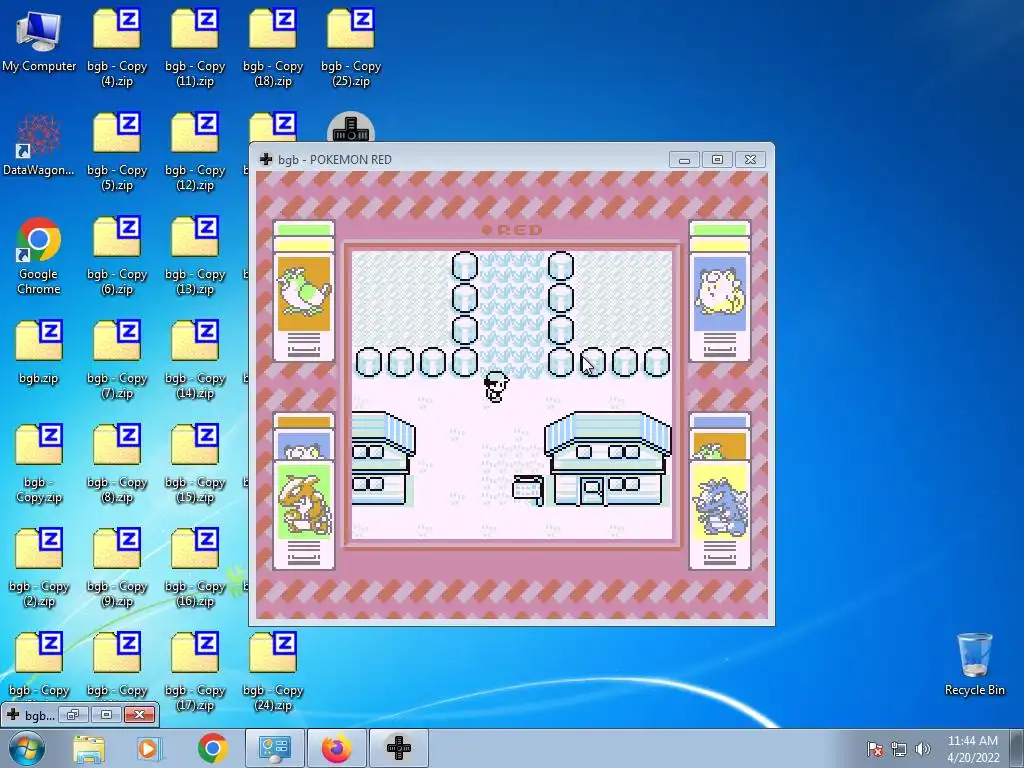The height and width of the screenshot is (768, 1024).
Task: Select the DataWagon desktop shortcut
Action: point(39,144)
